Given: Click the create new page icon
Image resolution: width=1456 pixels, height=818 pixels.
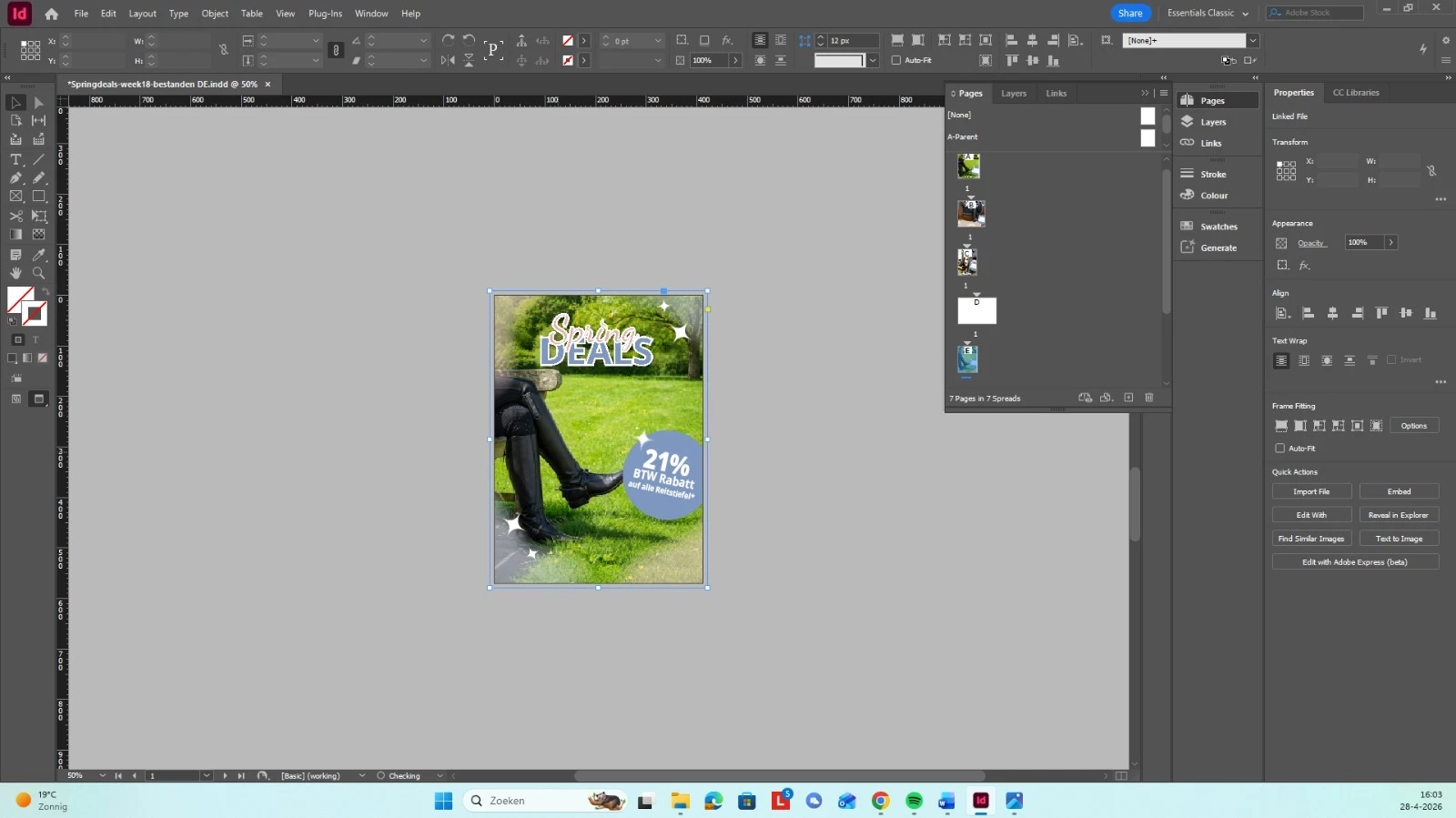Looking at the screenshot, I should click(1128, 398).
